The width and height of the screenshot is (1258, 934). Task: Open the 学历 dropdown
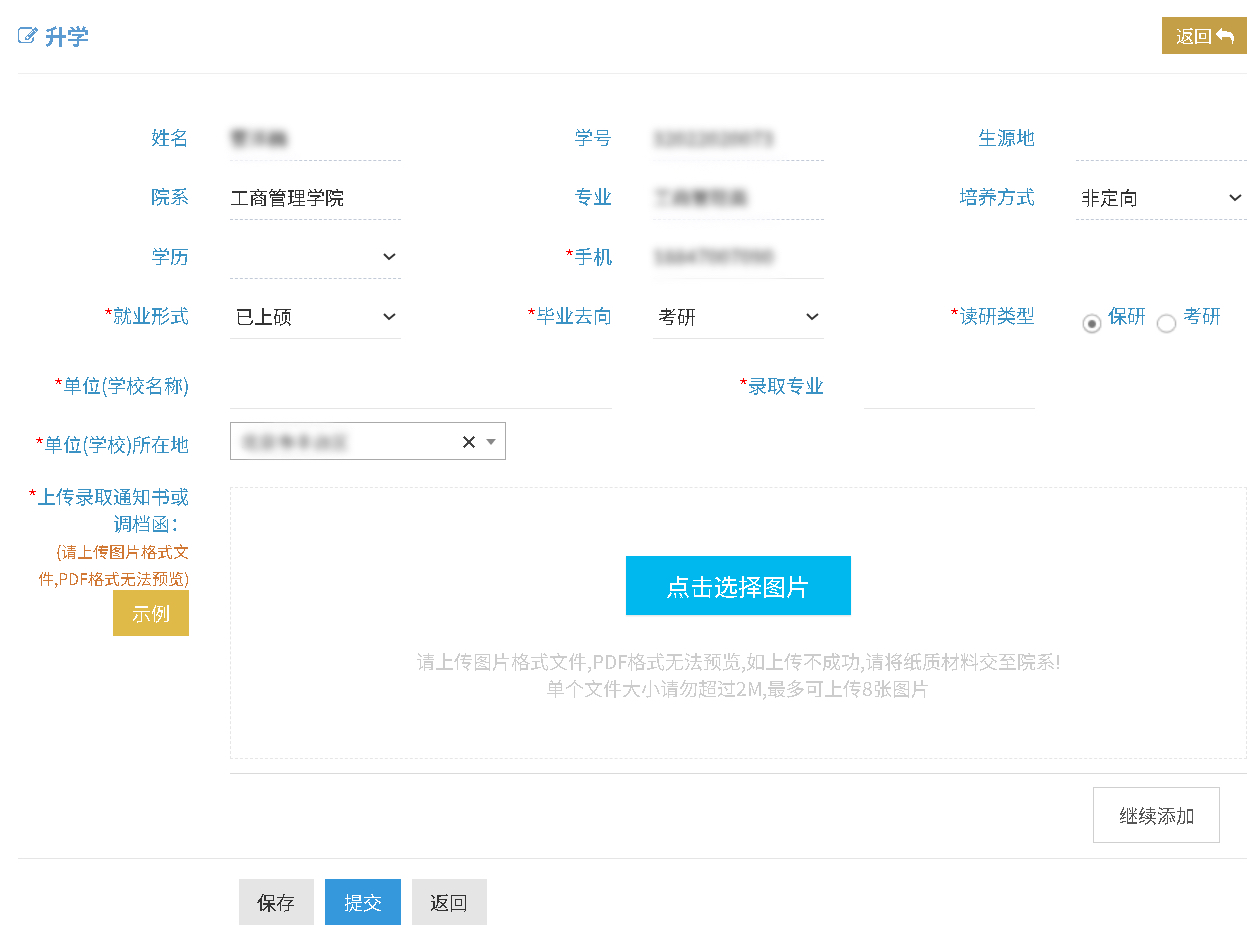[x=315, y=258]
